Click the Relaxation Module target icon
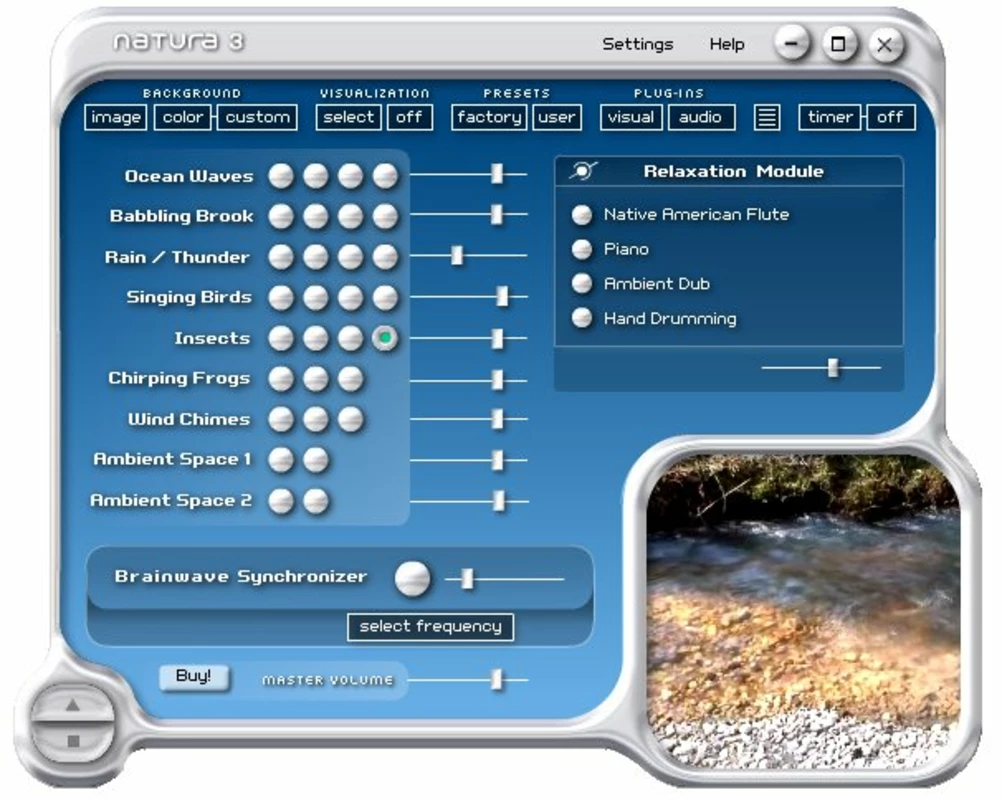 tap(583, 171)
